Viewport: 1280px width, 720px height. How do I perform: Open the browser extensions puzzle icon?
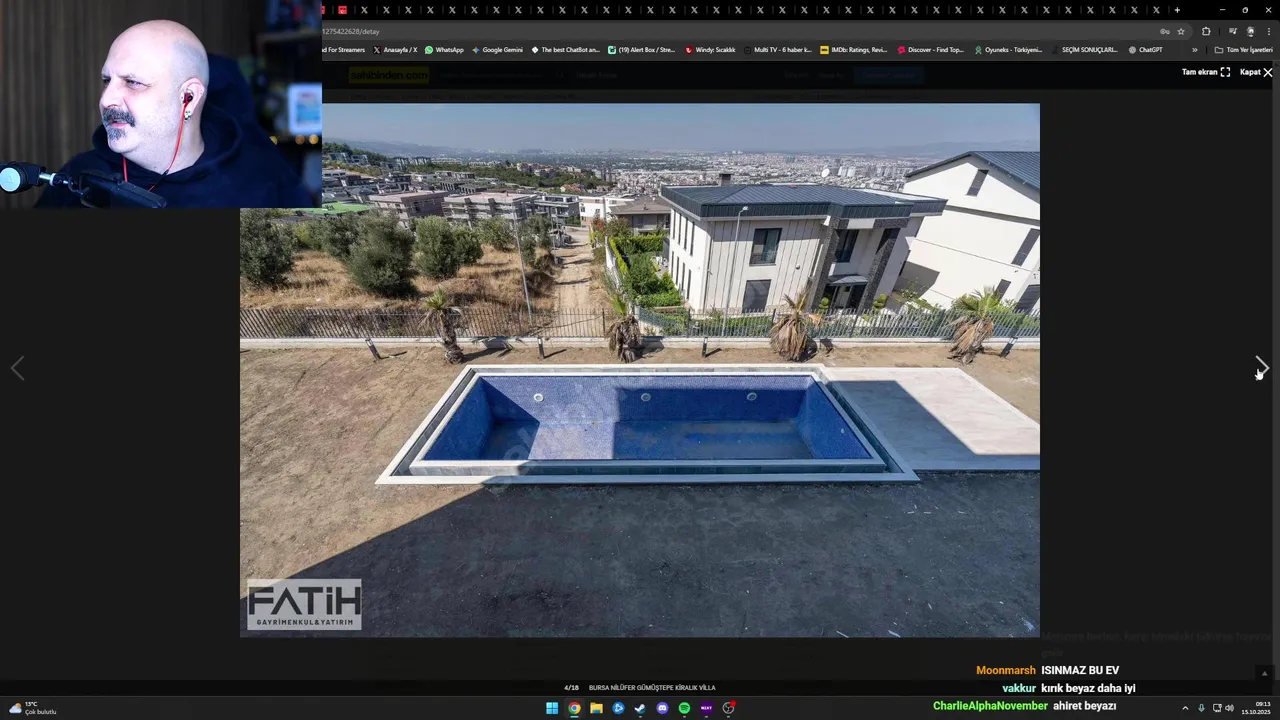point(1206,31)
